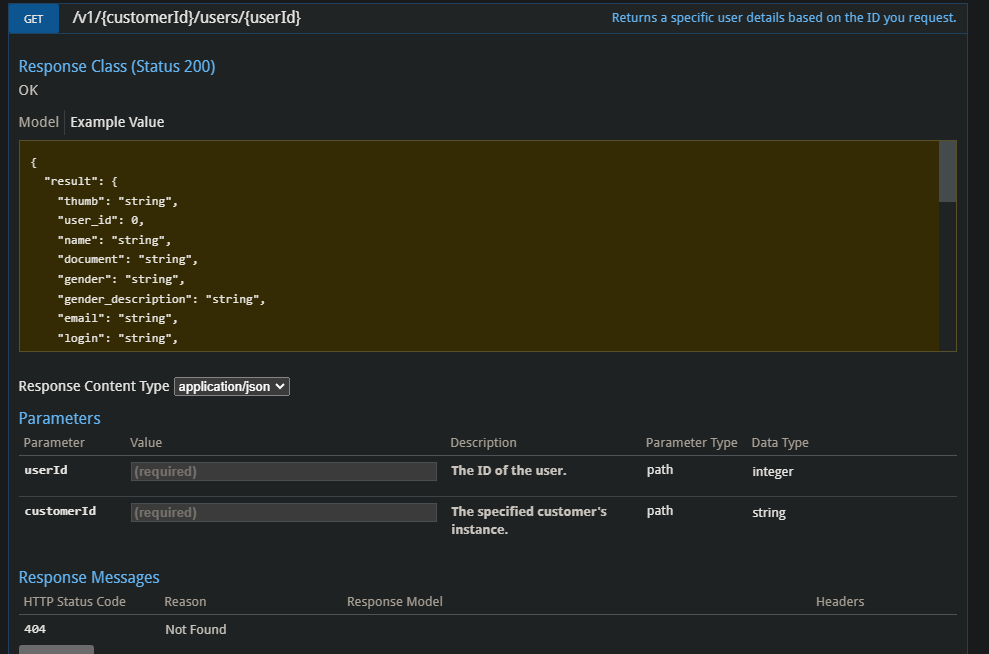Select the "document": "string" JSON line
989x654 pixels.
tap(127, 259)
